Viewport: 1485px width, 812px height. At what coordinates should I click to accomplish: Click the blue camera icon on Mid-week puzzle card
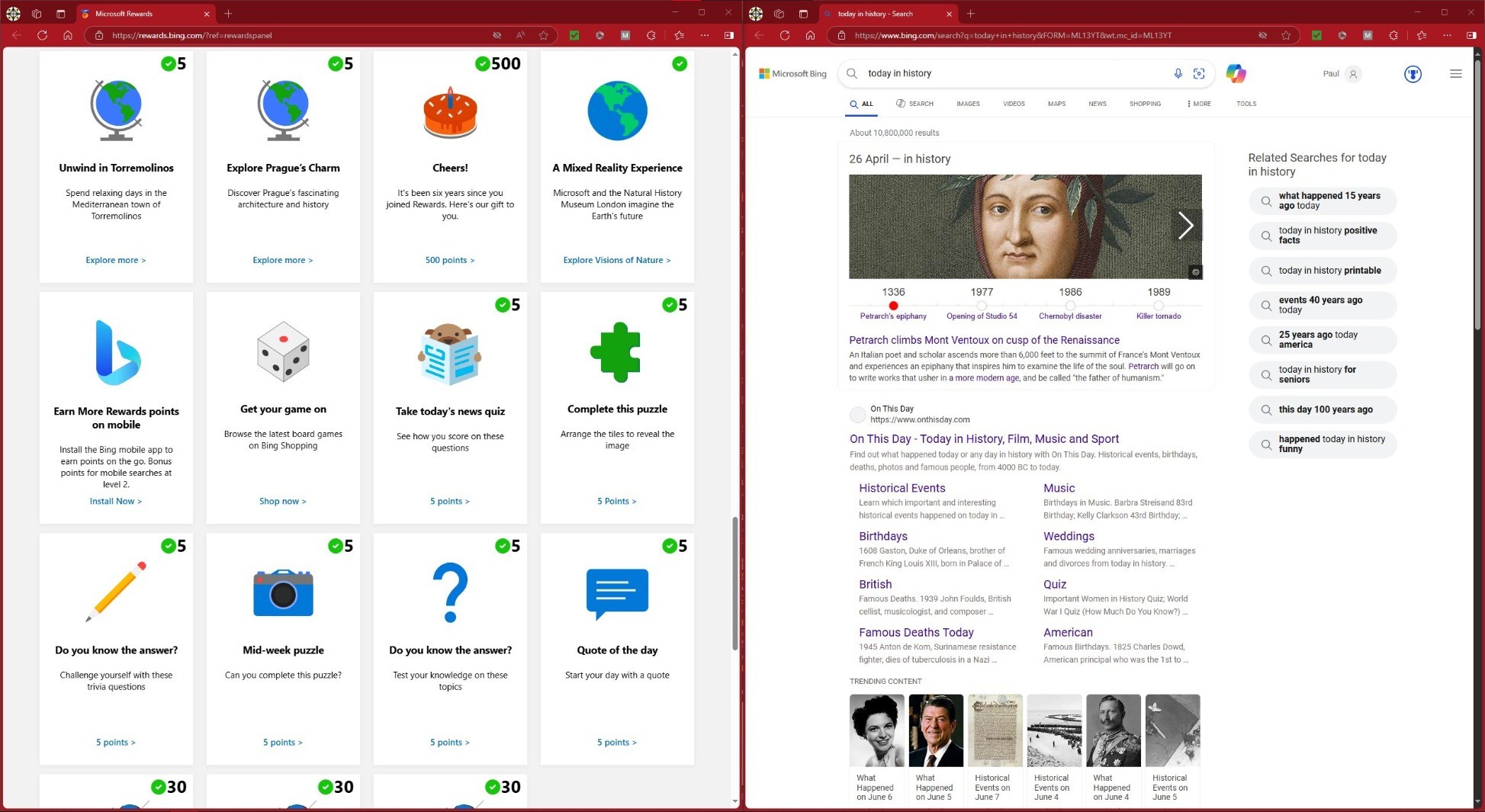(283, 592)
